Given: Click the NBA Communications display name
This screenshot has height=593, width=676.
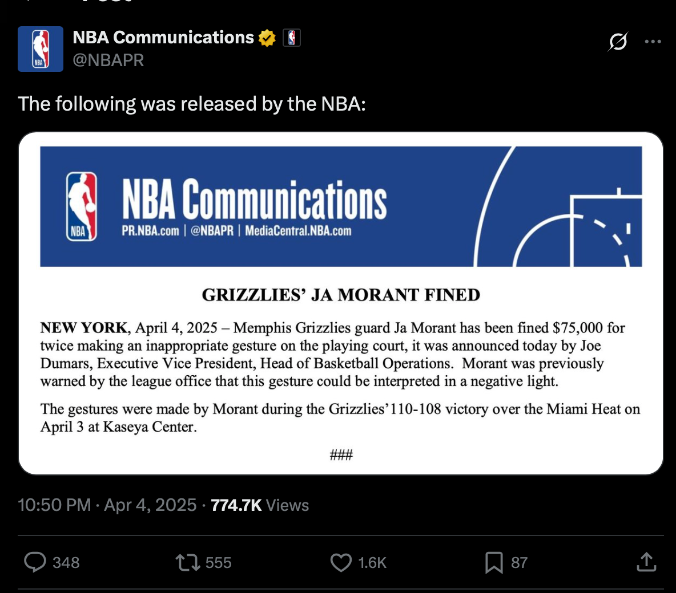Looking at the screenshot, I should click(163, 38).
